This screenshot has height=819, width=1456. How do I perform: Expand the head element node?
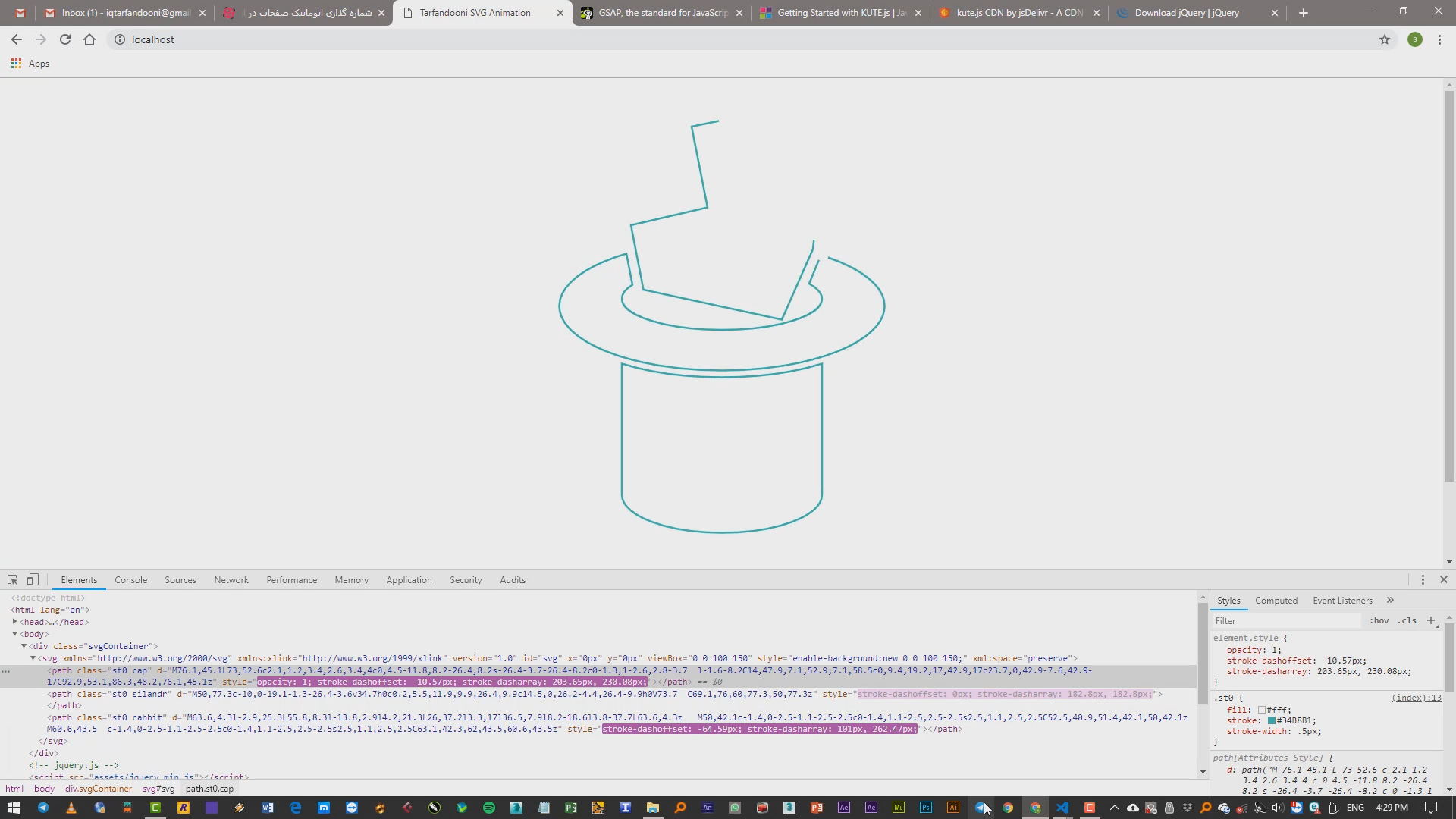[14, 622]
